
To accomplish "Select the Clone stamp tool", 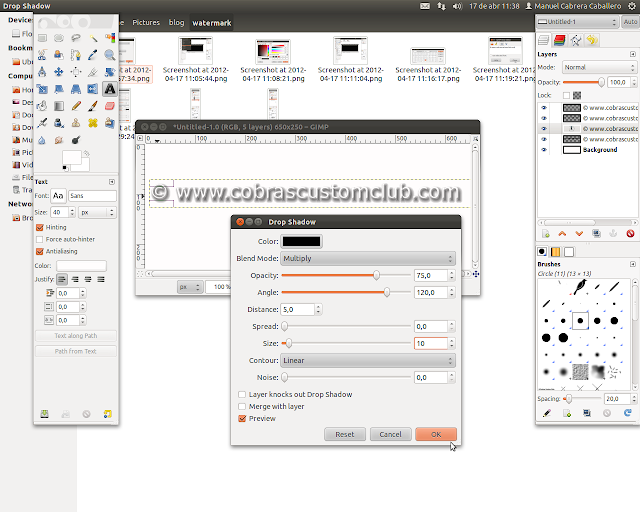I will 76,123.
